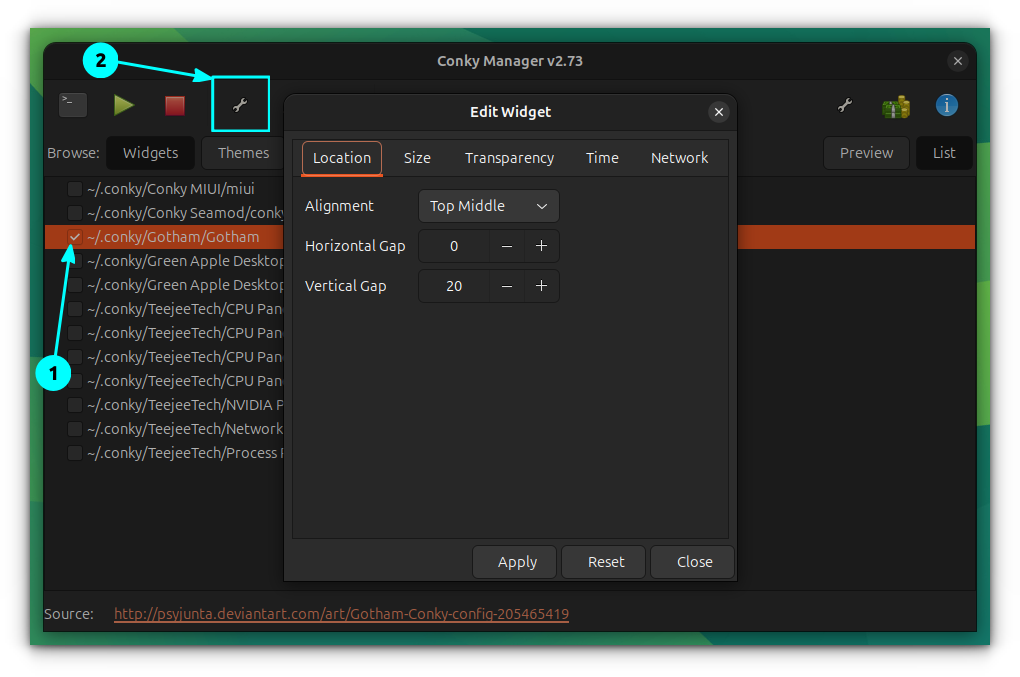Enable the Conky MIUI widget checkbox
Screen dimensions: 1020x677
click(x=75, y=189)
